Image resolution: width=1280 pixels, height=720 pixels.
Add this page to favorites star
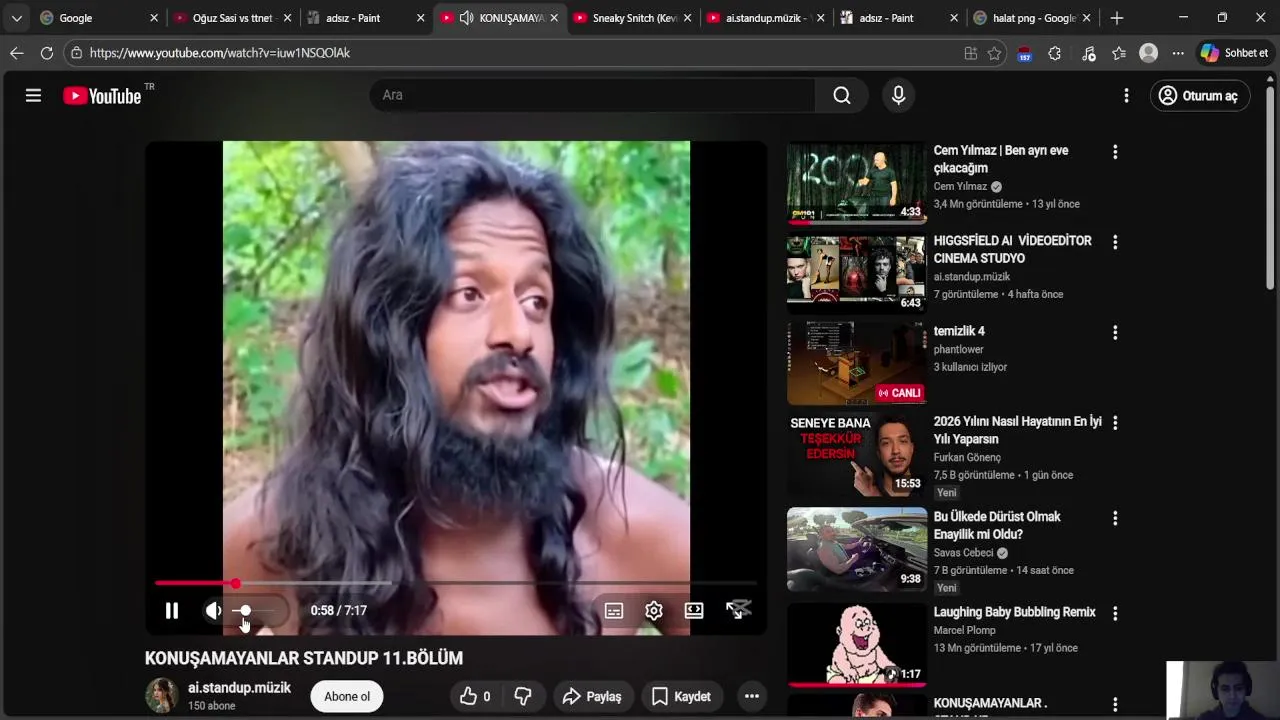pyautogui.click(x=994, y=53)
